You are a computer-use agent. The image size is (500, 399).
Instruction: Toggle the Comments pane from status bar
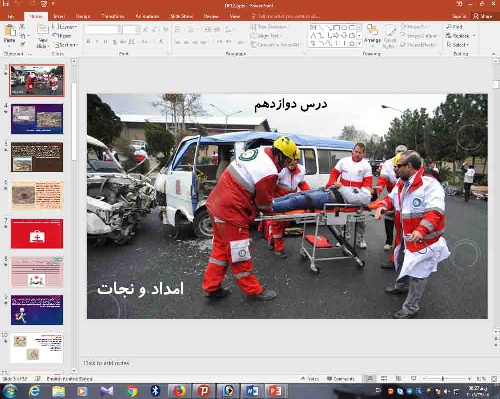click(341, 379)
